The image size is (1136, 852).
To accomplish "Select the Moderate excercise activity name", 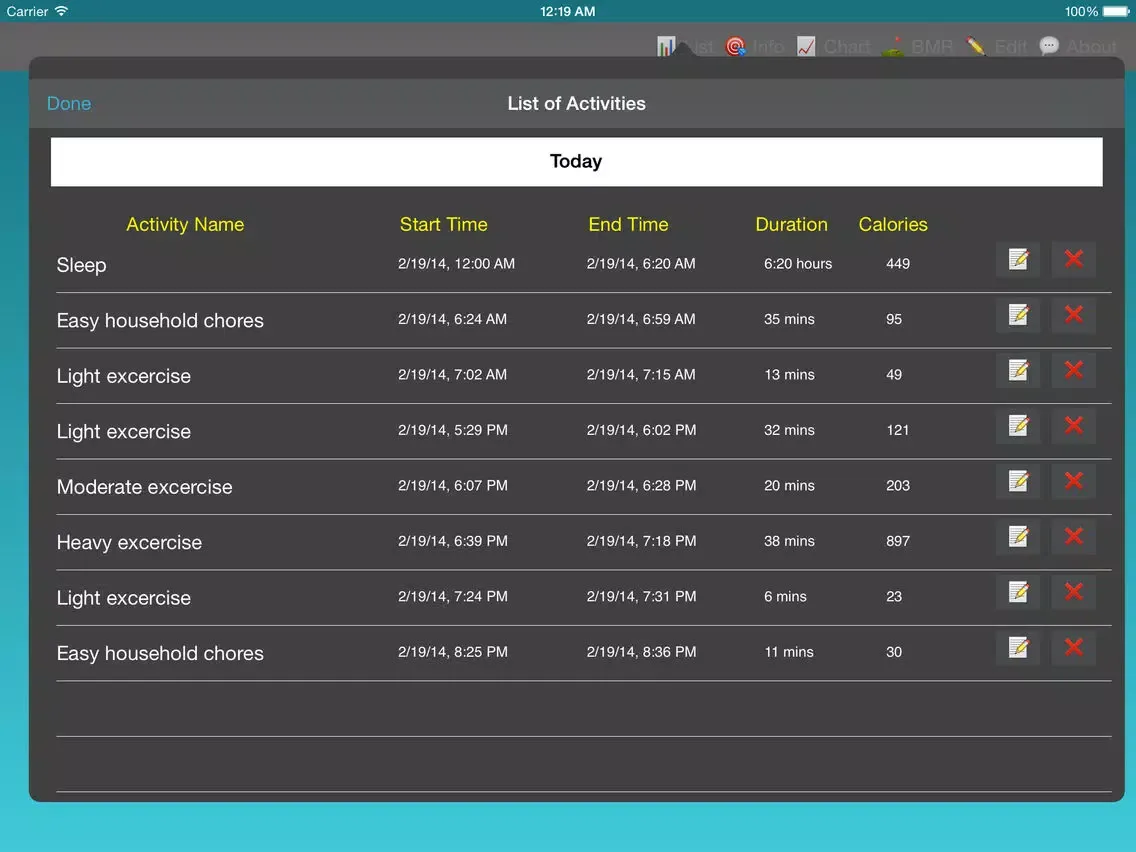I will [144, 487].
